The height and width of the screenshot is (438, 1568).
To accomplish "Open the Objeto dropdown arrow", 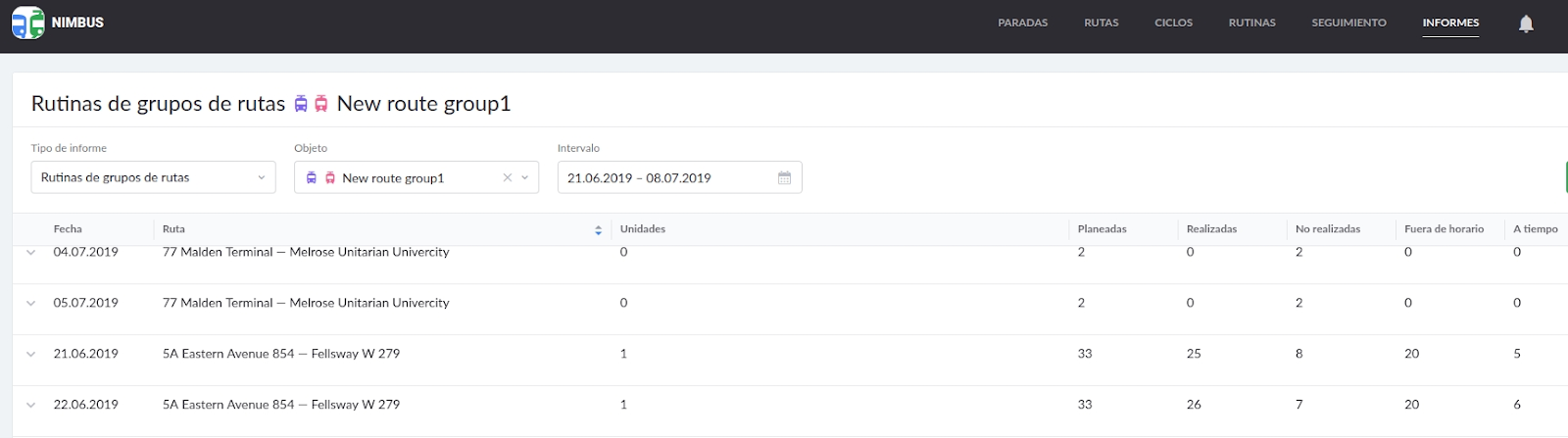I will pos(525,178).
